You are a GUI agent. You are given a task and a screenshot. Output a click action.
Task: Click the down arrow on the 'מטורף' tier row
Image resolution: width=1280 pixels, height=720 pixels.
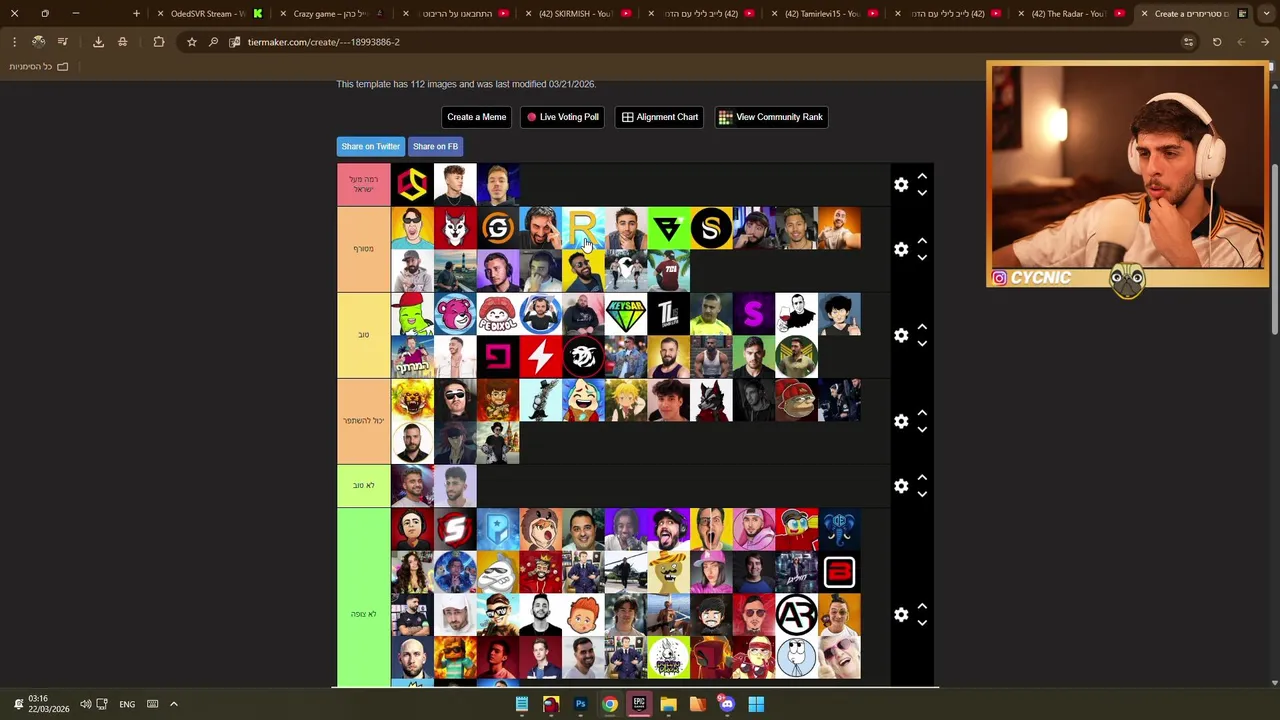[x=922, y=257]
